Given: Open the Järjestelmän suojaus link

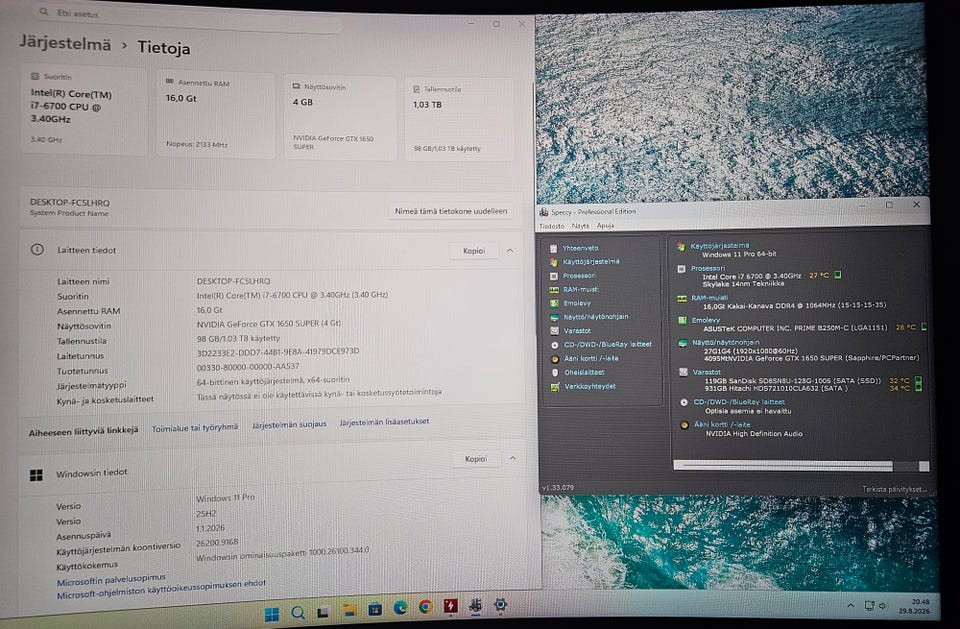Looking at the screenshot, I should (289, 424).
